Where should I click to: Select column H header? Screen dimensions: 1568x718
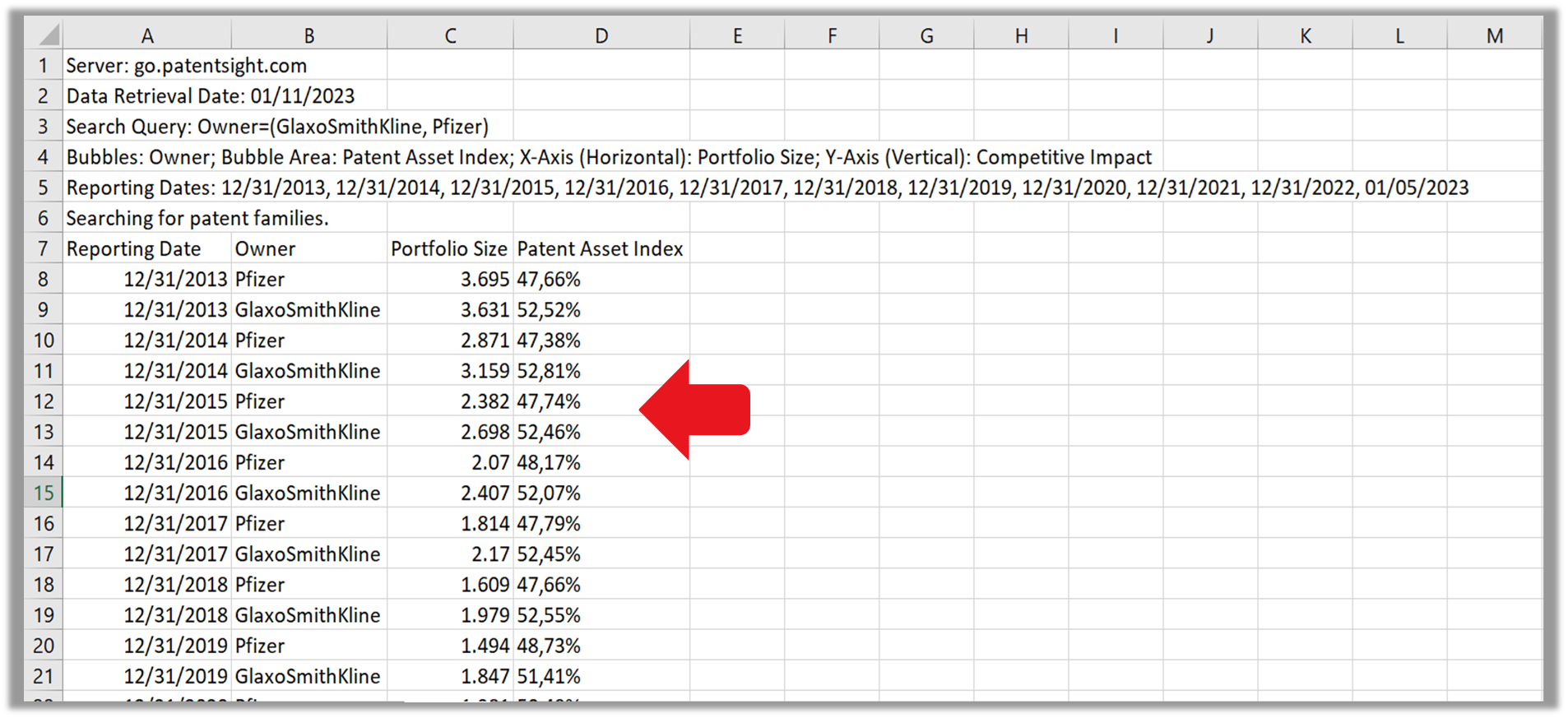(x=1021, y=35)
